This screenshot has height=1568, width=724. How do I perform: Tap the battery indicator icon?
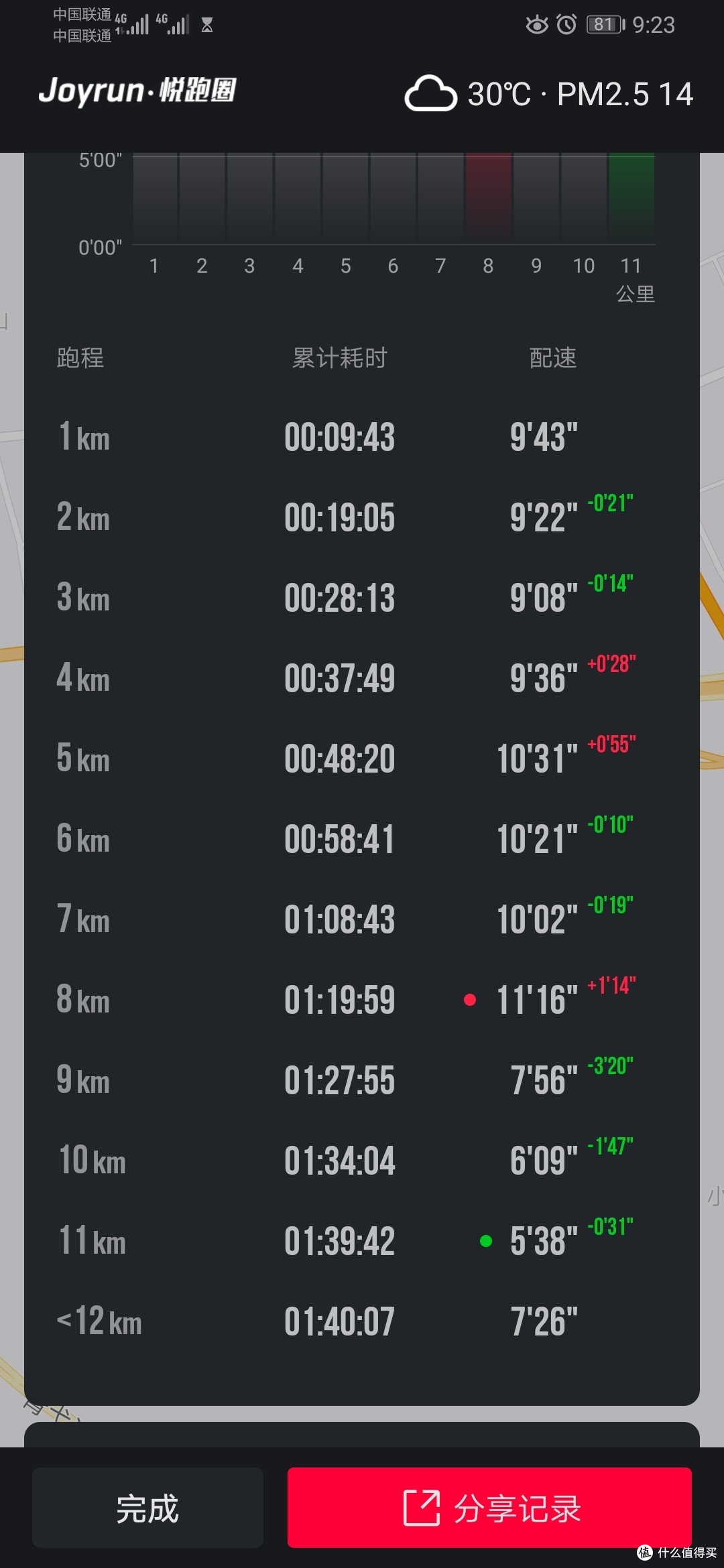pos(605,25)
